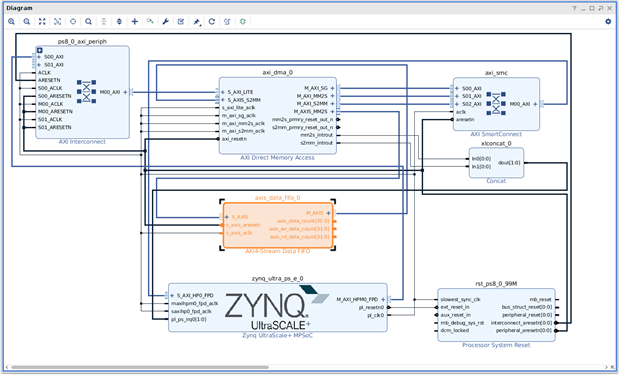The height and width of the screenshot is (375, 619).
Task: Click the Regenerate Layout refresh icon
Action: point(212,22)
